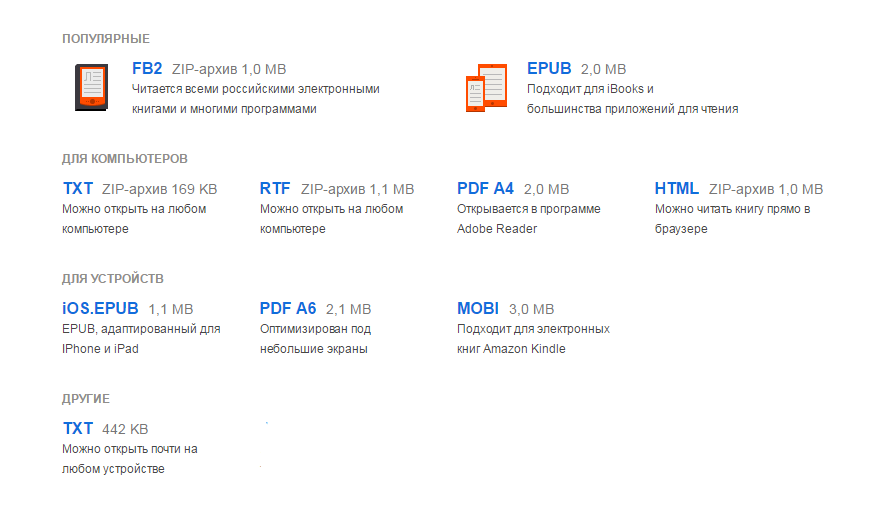Click the ПОПУЛЯРНЫЕ section heading

tap(106, 39)
